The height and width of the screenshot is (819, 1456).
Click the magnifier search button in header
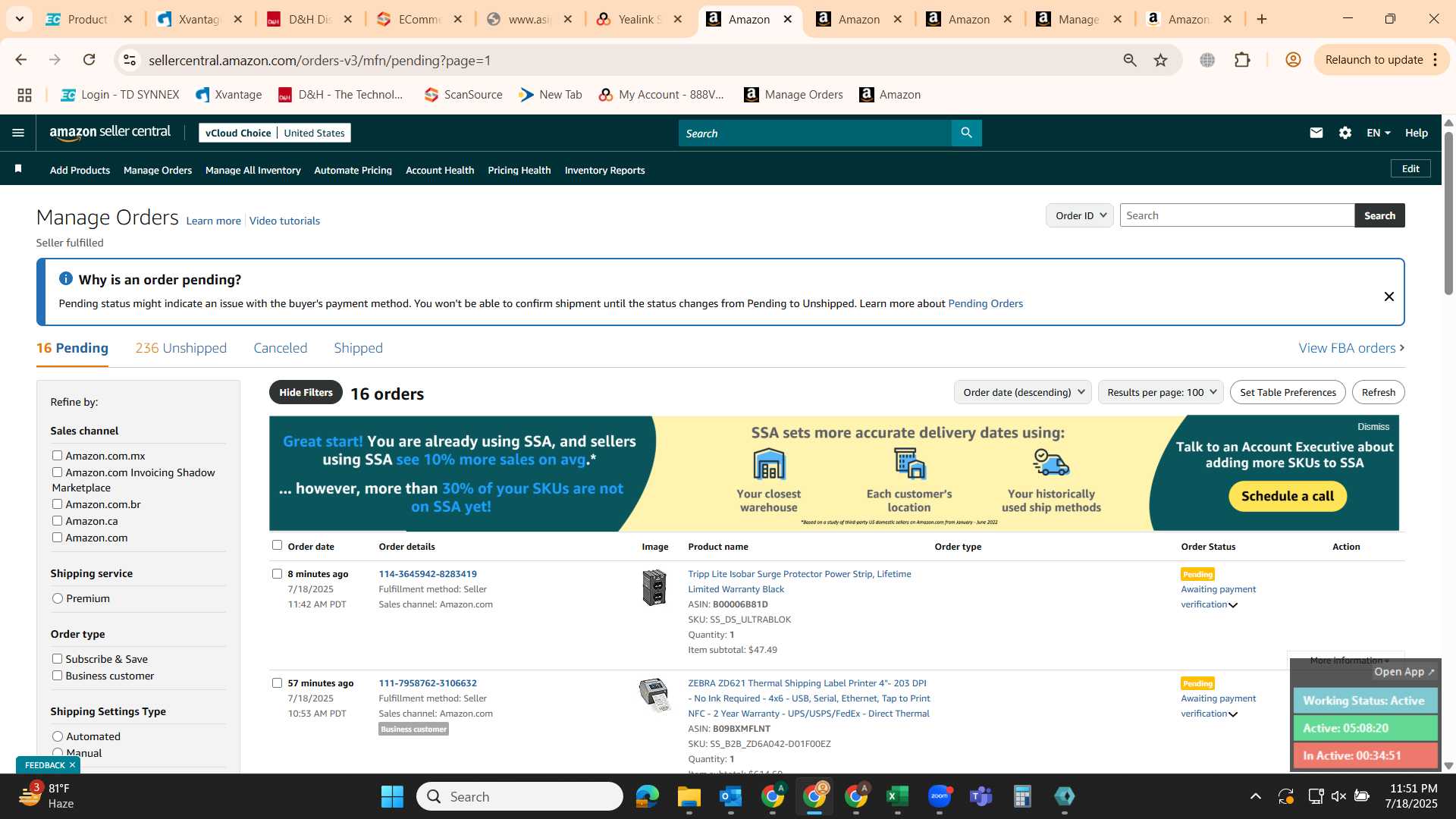click(x=966, y=133)
